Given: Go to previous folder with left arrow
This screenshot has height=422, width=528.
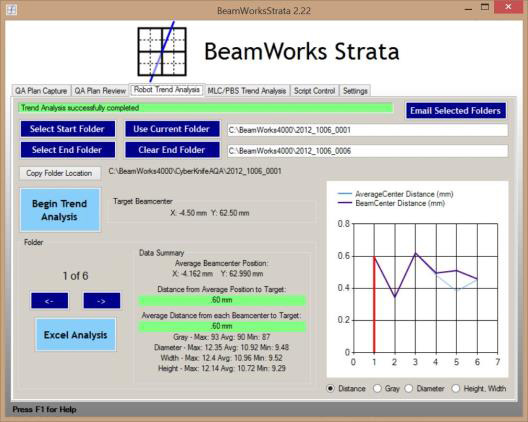Looking at the screenshot, I should [x=50, y=301].
